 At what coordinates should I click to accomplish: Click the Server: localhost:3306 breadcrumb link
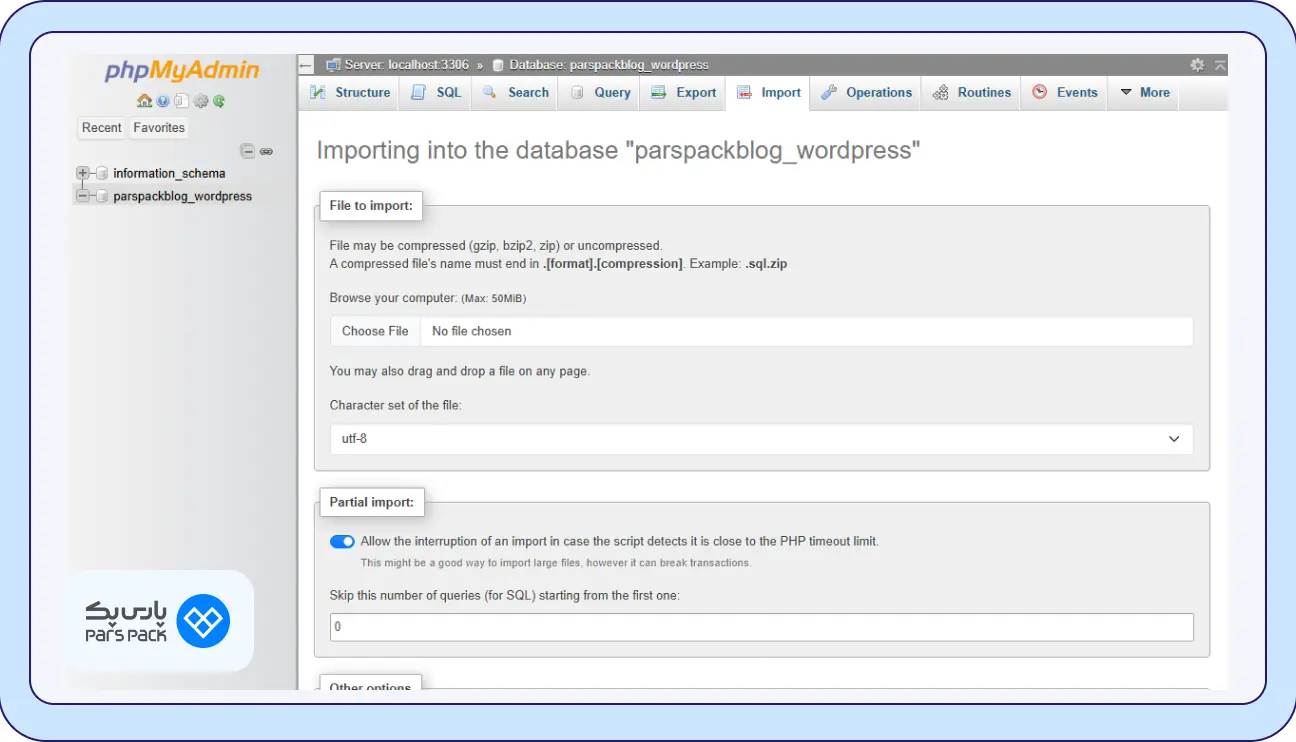[x=407, y=65]
